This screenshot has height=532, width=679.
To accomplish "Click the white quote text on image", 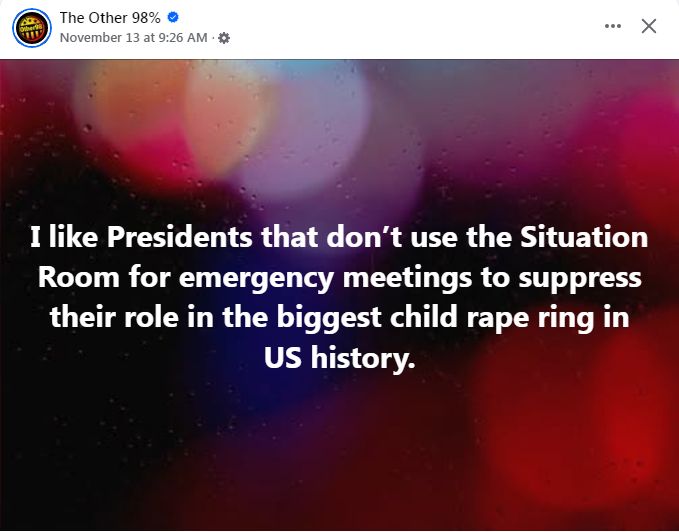I will [339, 298].
